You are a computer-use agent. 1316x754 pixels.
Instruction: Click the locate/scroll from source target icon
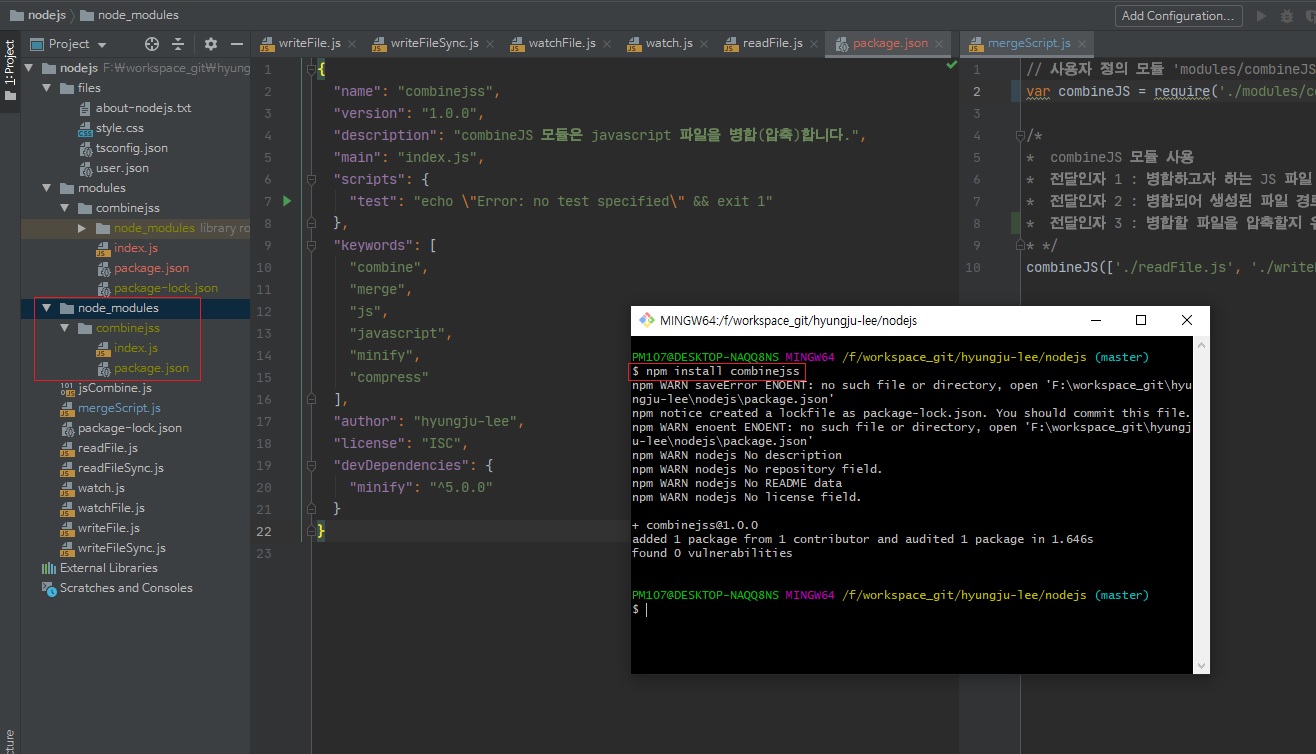tap(152, 44)
